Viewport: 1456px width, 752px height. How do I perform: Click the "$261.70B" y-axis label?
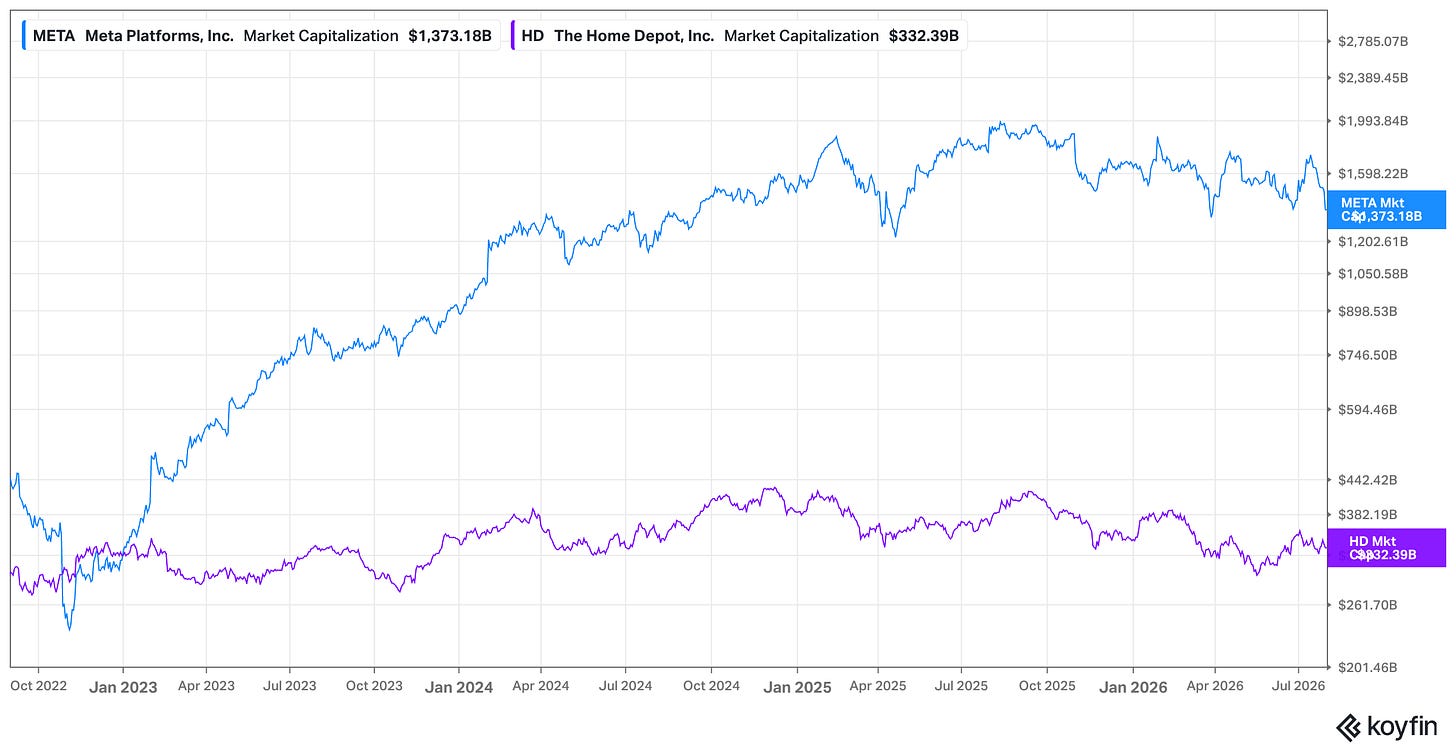1367,605
